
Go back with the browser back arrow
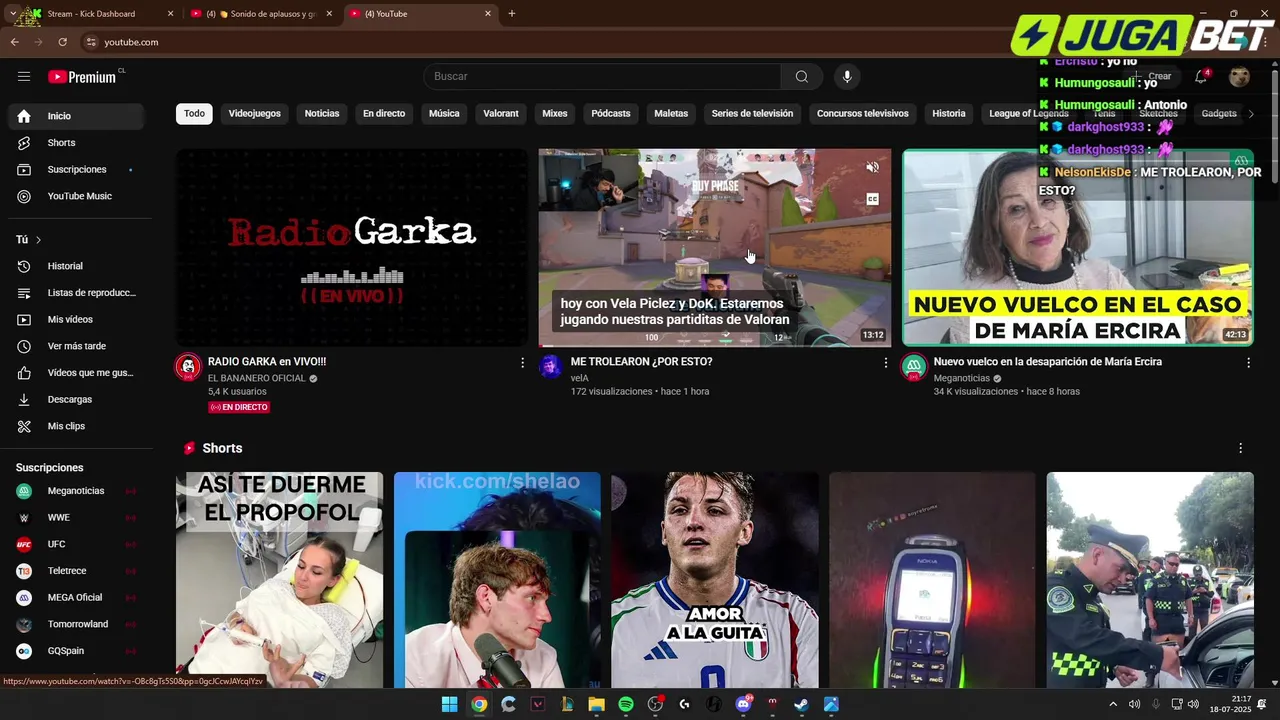14,42
